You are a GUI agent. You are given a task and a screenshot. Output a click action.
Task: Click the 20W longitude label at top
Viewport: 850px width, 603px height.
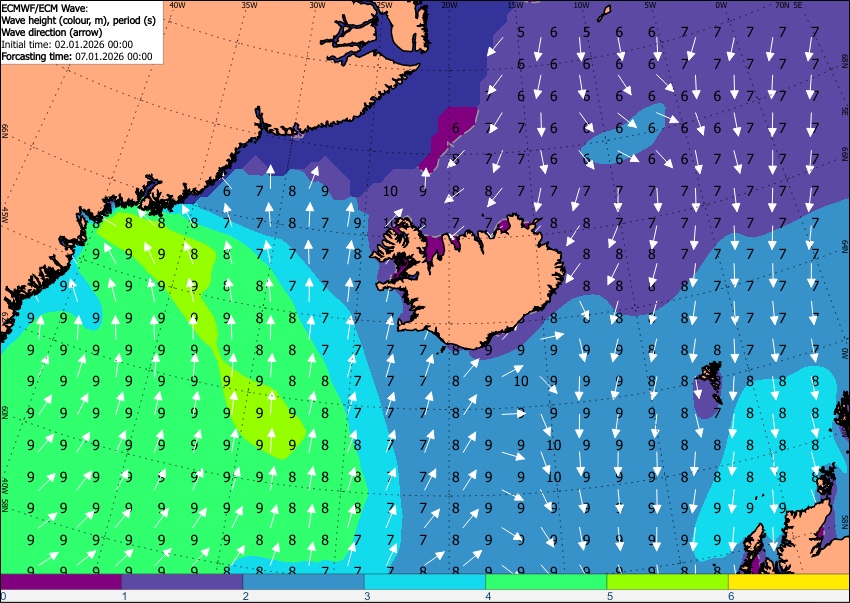[x=449, y=5]
